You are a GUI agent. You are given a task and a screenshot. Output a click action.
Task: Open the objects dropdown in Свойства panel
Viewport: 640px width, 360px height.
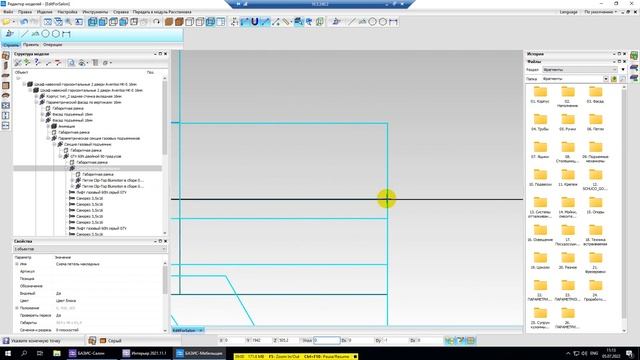[x=89, y=249]
